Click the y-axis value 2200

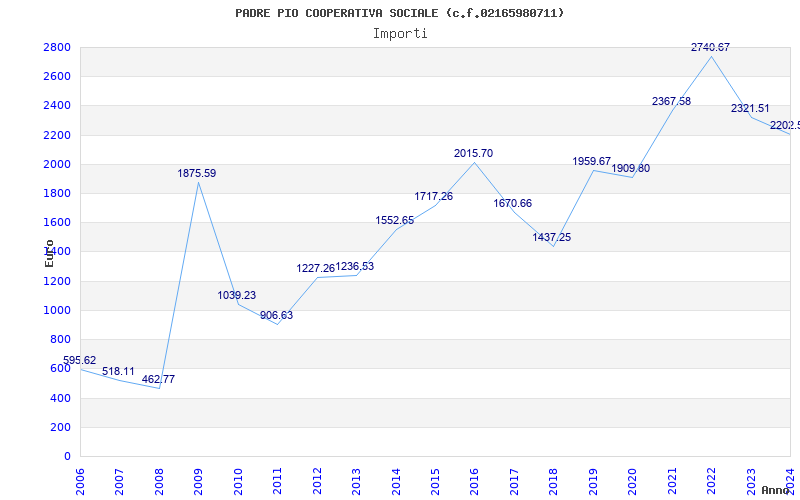(x=57, y=135)
